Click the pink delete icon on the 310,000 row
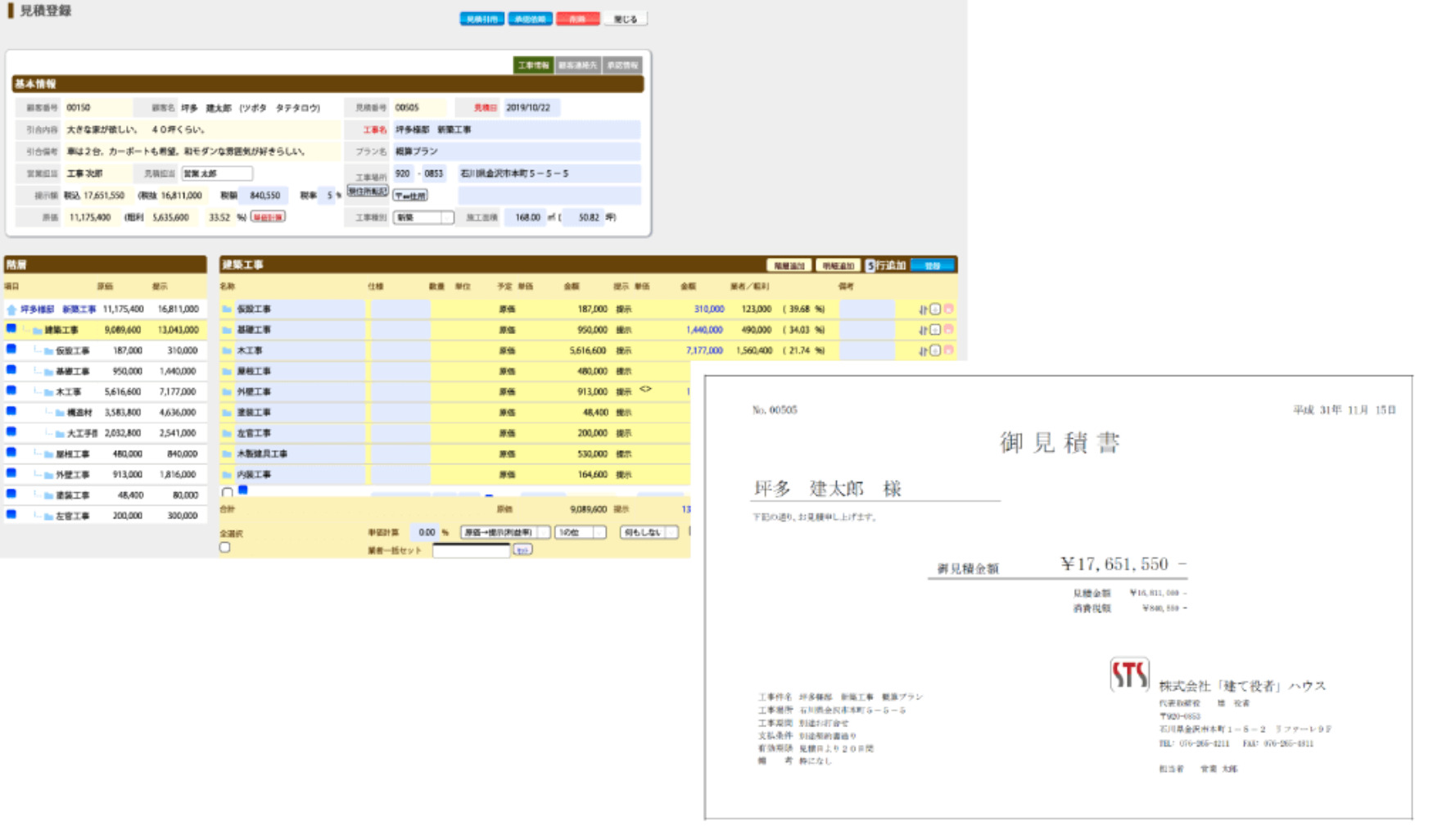1433x840 pixels. [x=949, y=309]
